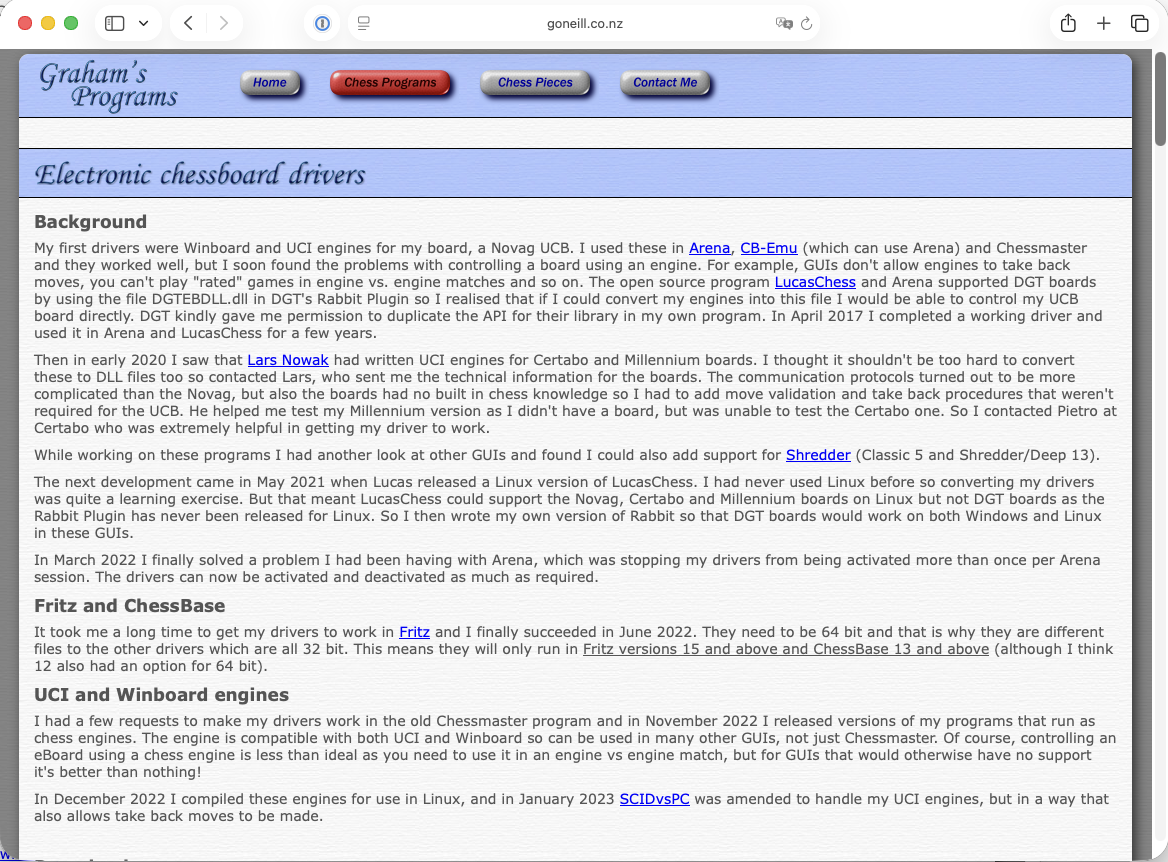Follow the CB-Emu link
1168x862 pixels.
(x=769, y=248)
